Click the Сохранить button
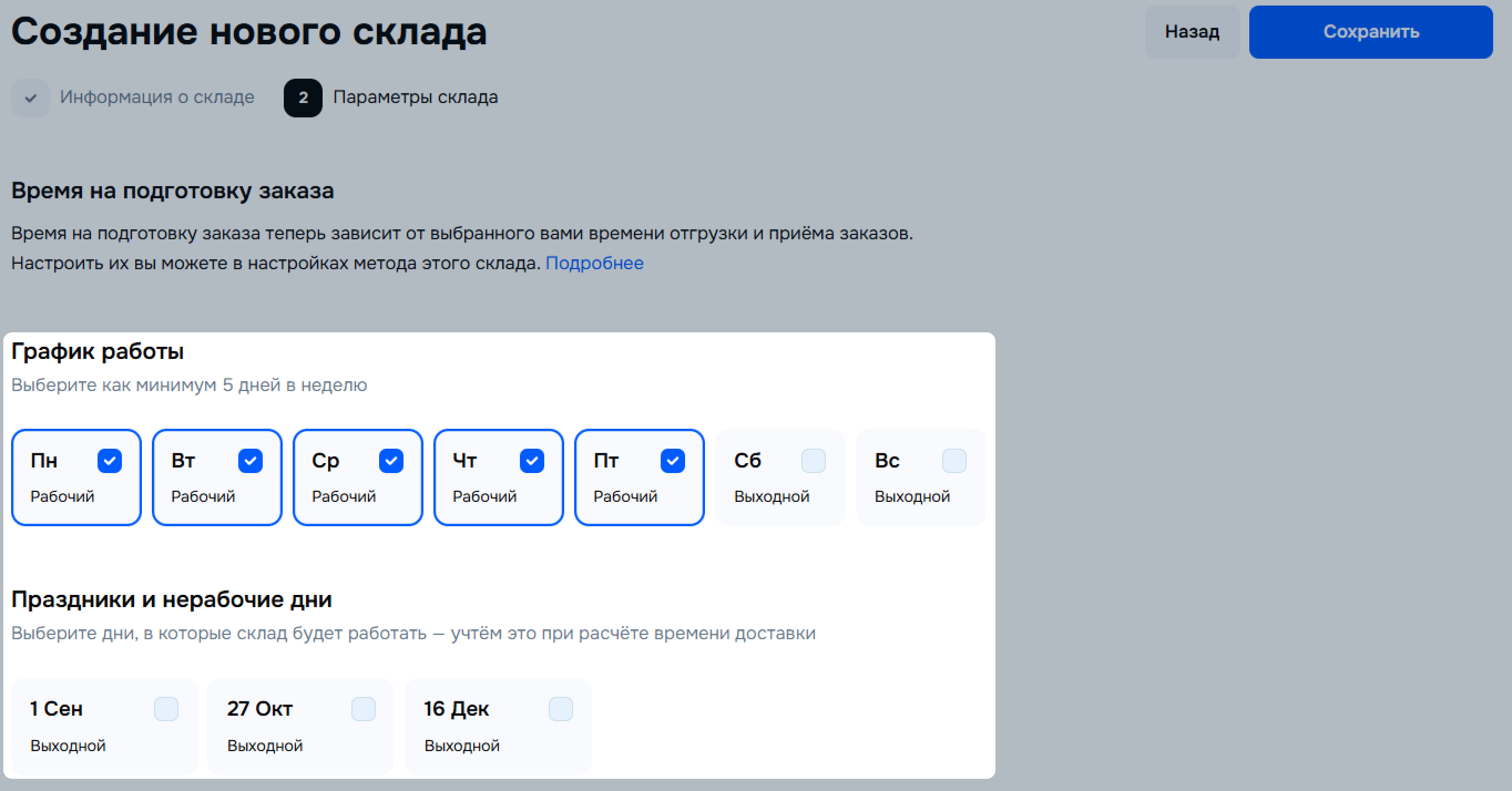Viewport: 1512px width, 791px height. click(x=1371, y=32)
